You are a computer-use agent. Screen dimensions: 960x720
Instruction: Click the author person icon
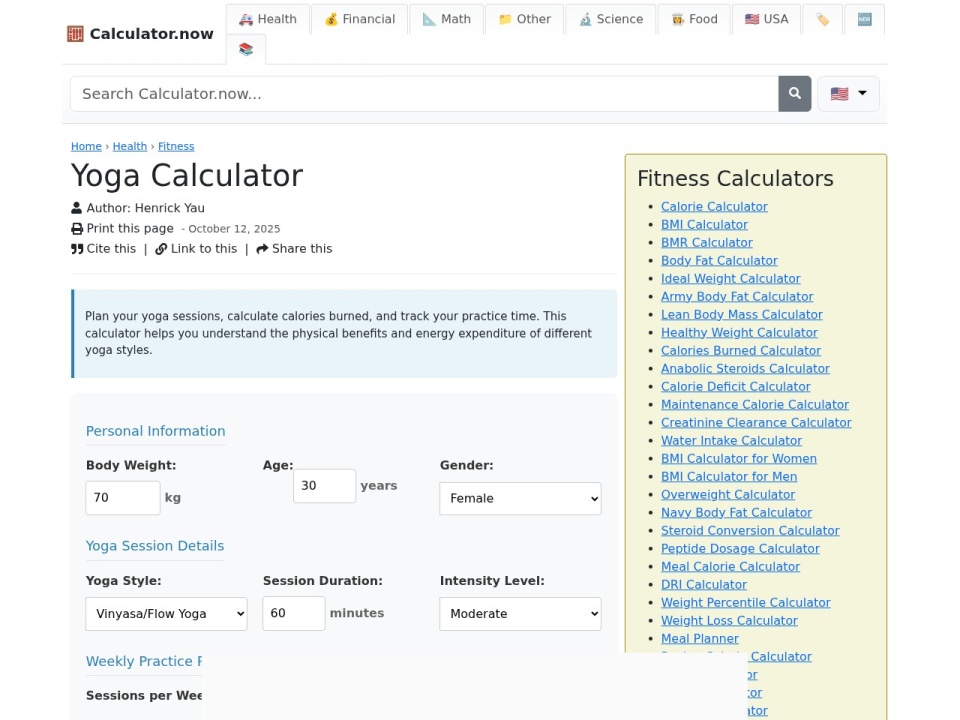pos(77,208)
